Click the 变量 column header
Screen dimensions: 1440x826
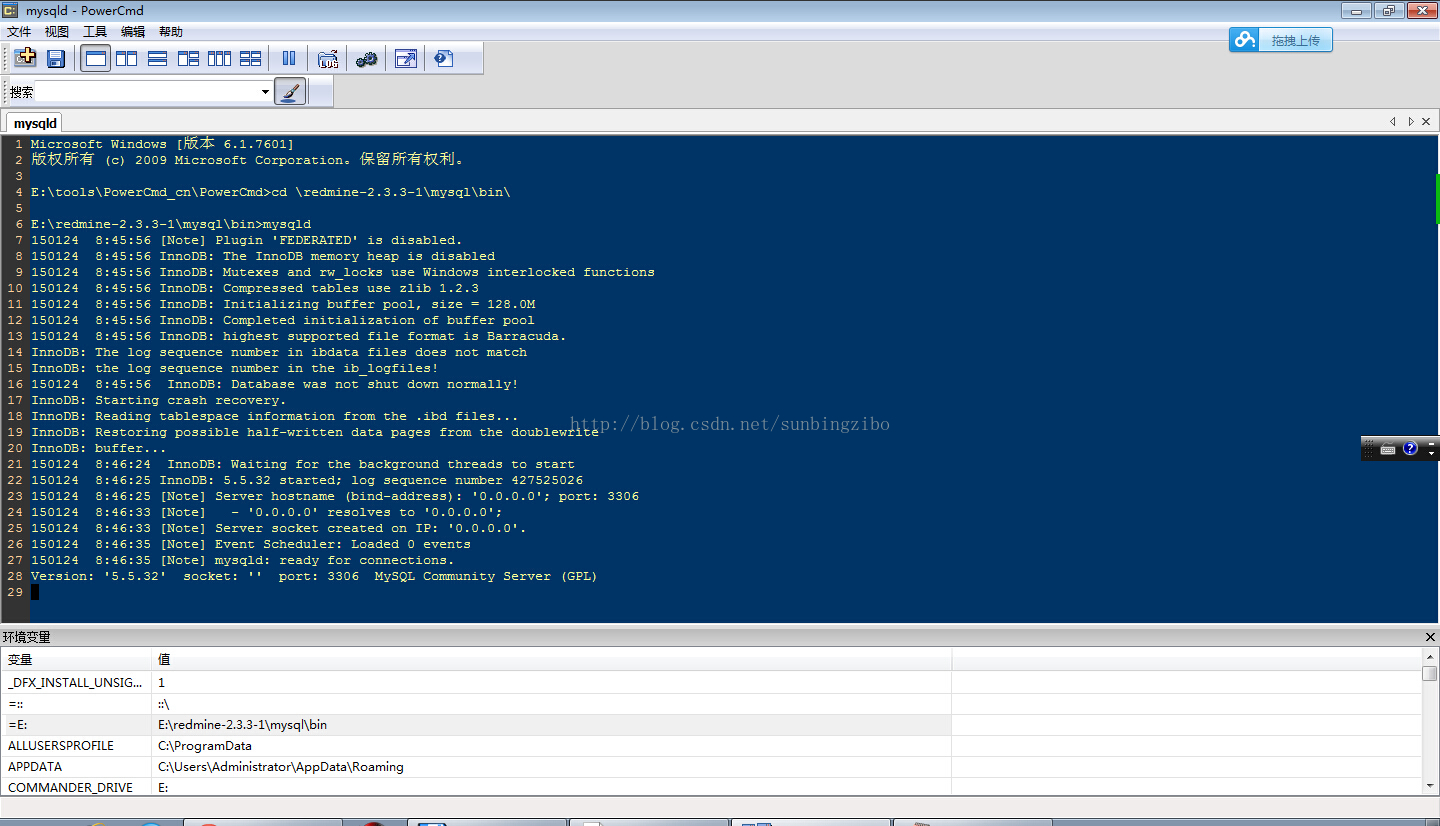[76, 659]
